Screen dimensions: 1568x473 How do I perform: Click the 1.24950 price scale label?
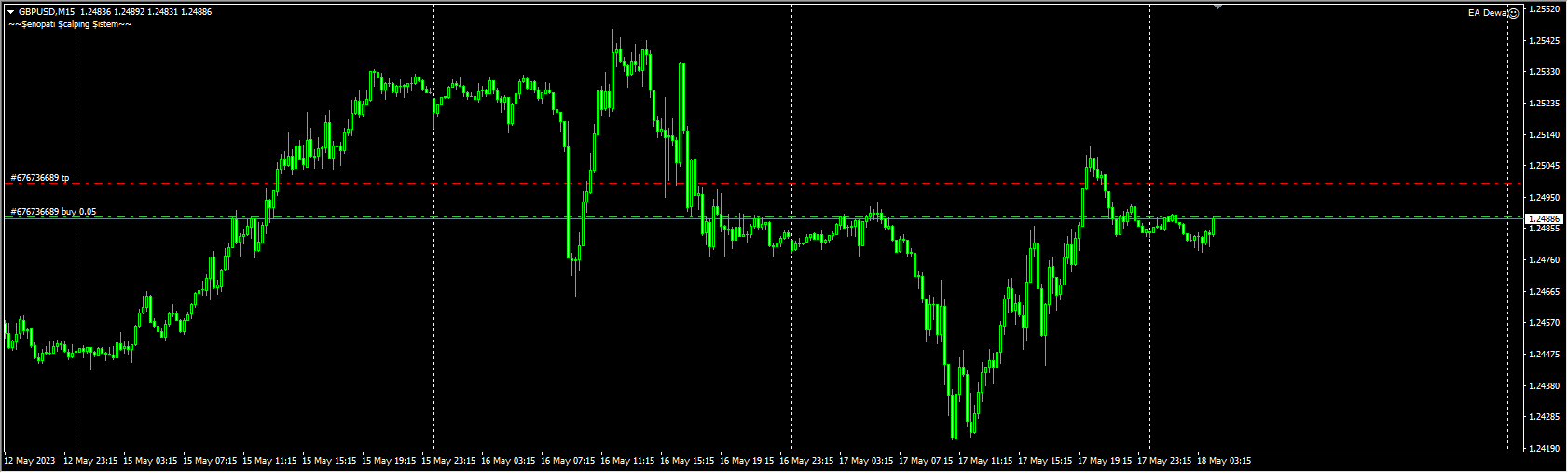(x=1545, y=198)
